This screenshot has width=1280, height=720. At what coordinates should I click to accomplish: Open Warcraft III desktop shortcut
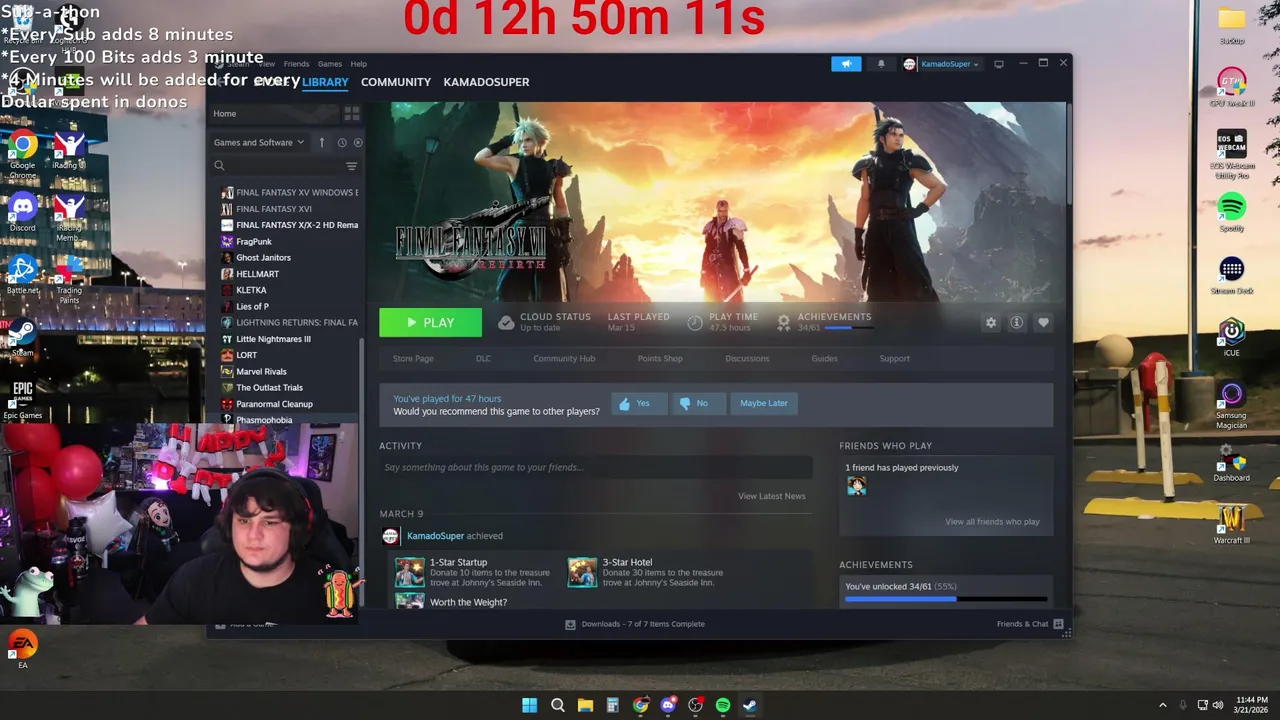(x=1232, y=524)
